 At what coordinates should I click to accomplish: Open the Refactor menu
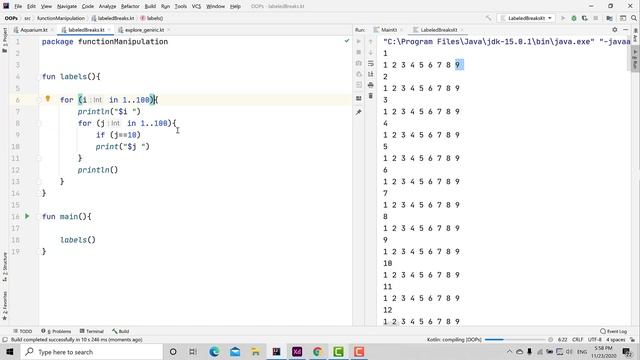point(130,7)
